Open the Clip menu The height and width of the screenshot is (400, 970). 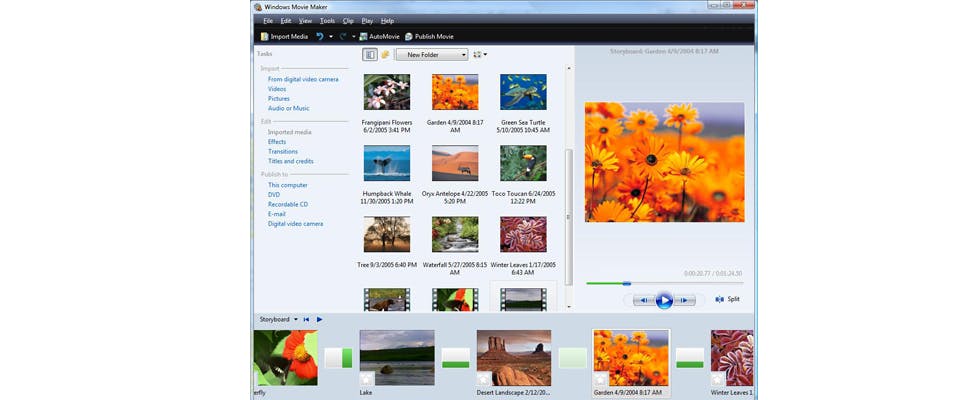click(348, 21)
